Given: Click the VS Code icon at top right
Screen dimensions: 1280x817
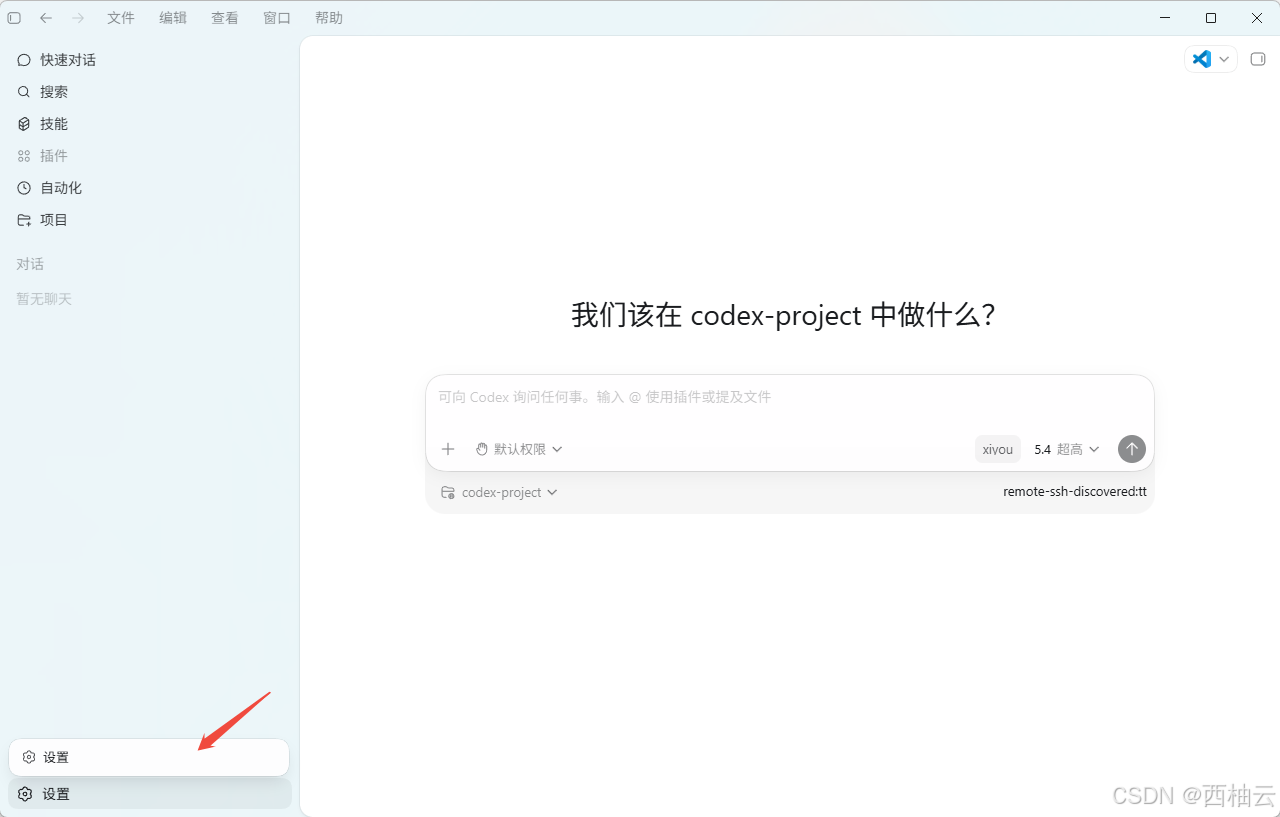Looking at the screenshot, I should click(1201, 59).
